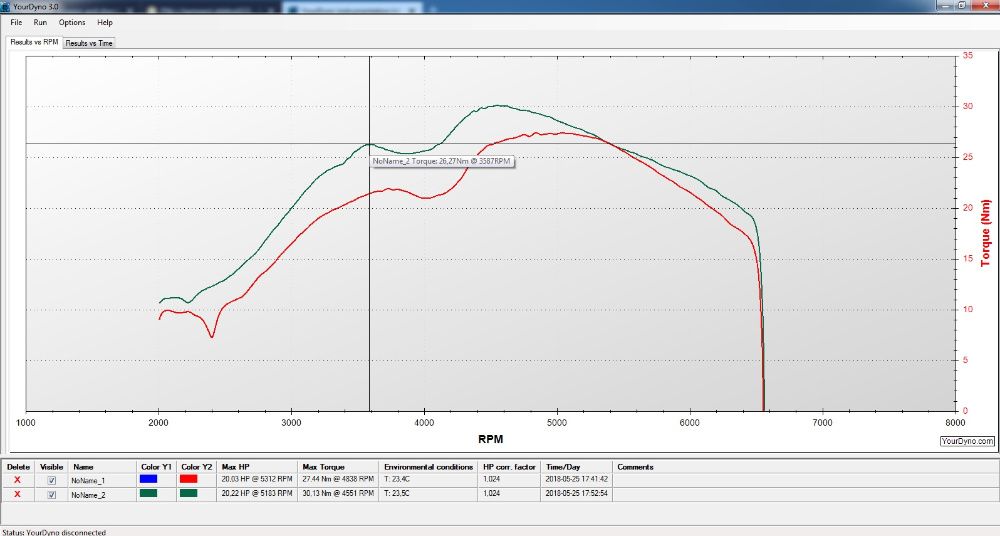
Task: Click the Comments column header
Action: [805, 467]
